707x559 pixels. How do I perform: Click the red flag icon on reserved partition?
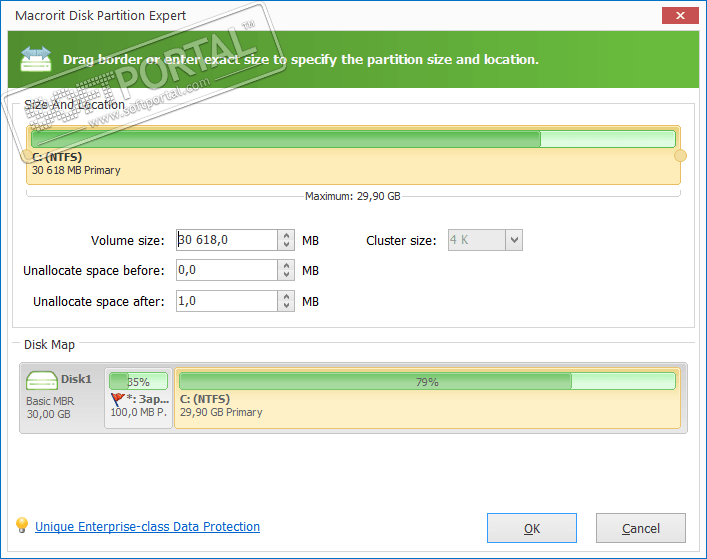(x=118, y=399)
